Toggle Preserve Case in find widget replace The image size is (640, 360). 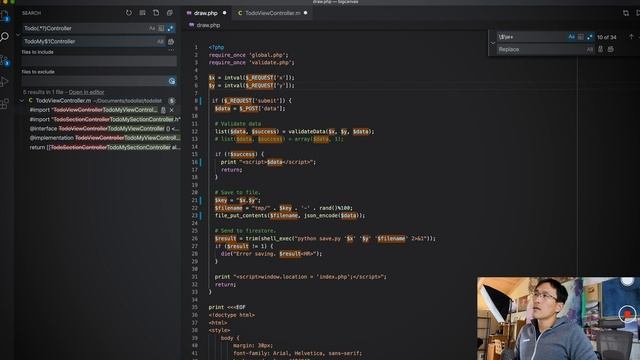(x=589, y=49)
